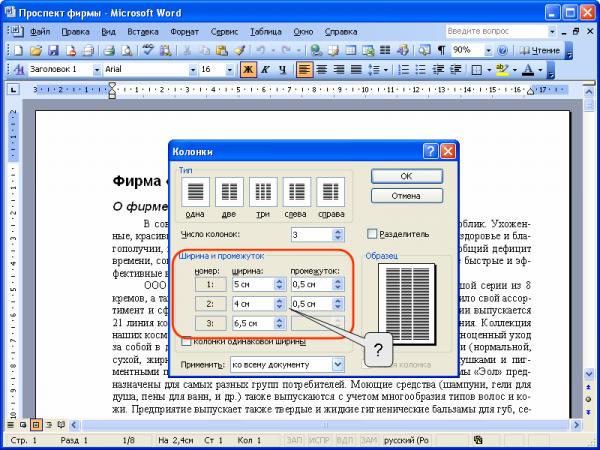Apply bulleted list formatting
Screen dimensions: 600x450
[421, 70]
